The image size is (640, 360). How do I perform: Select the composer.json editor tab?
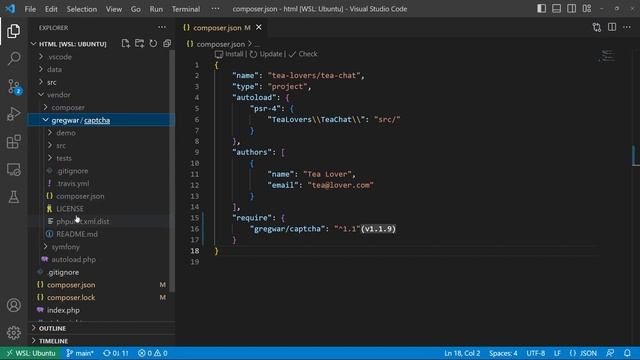222,28
